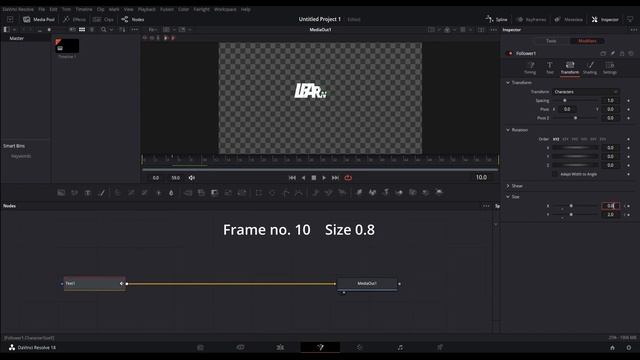Jump to the last frame
This screenshot has height=360, width=640.
point(335,178)
